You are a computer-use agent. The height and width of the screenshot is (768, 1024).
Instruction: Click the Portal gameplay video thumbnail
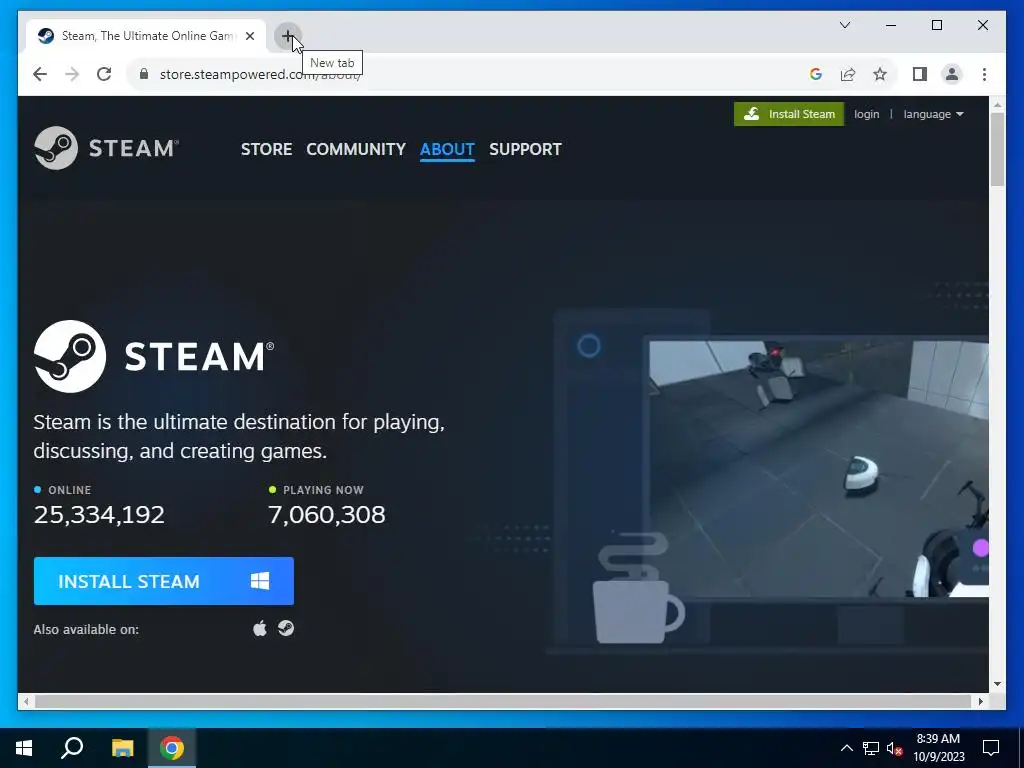pyautogui.click(x=819, y=468)
